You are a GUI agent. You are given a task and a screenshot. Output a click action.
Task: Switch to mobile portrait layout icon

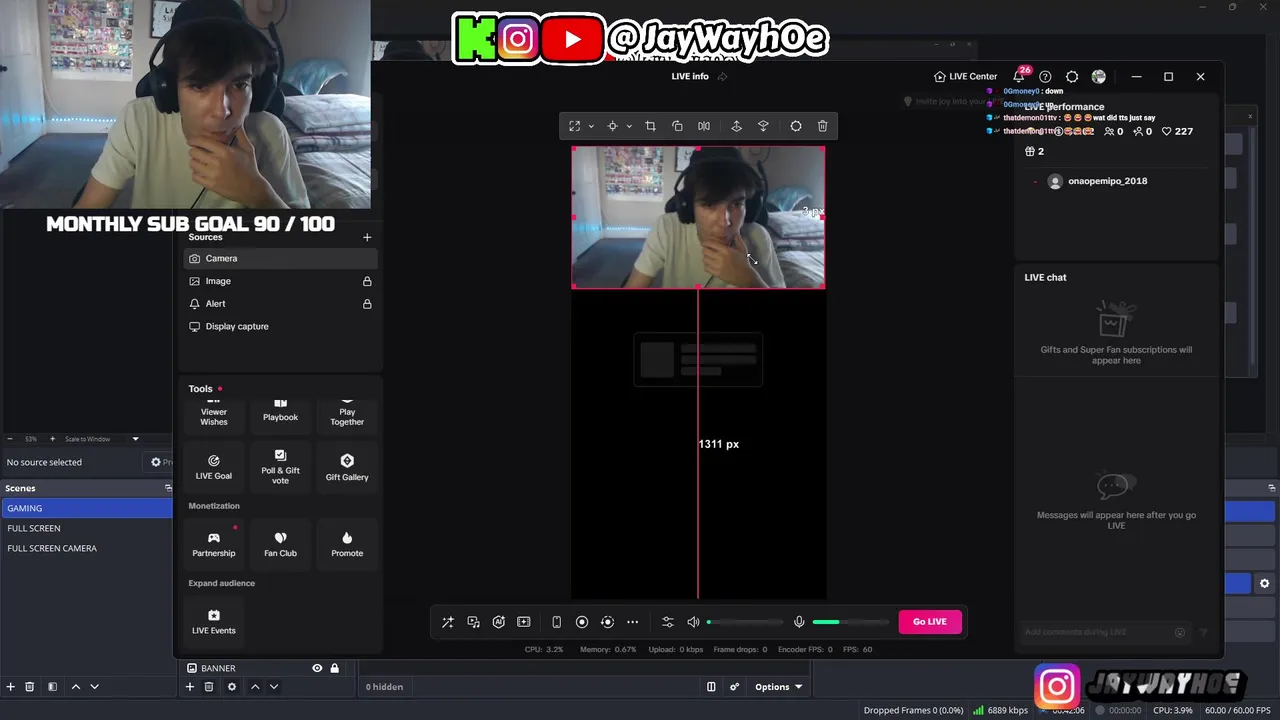coord(556,622)
